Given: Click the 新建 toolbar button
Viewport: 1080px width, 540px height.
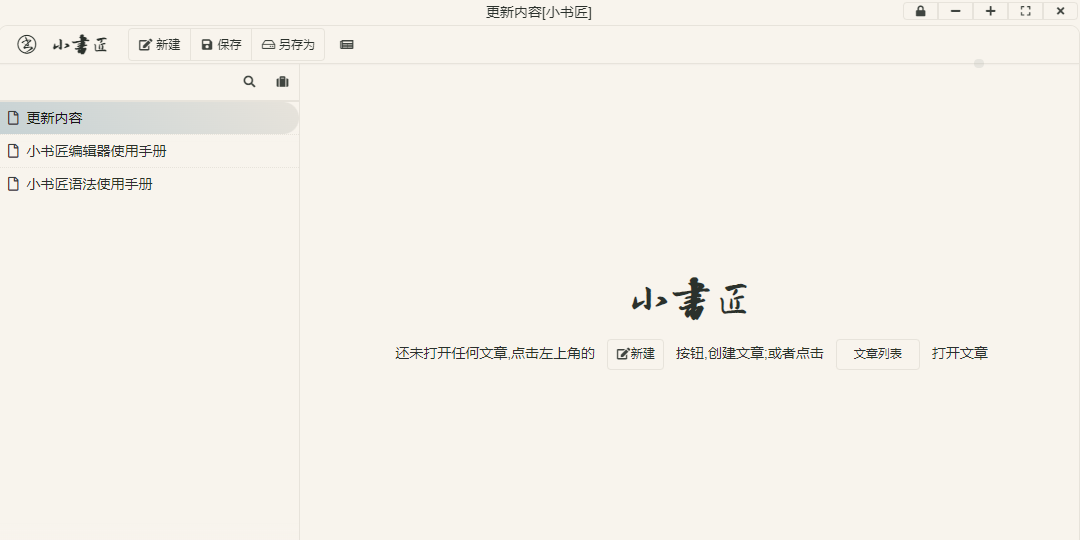Looking at the screenshot, I should pos(160,45).
